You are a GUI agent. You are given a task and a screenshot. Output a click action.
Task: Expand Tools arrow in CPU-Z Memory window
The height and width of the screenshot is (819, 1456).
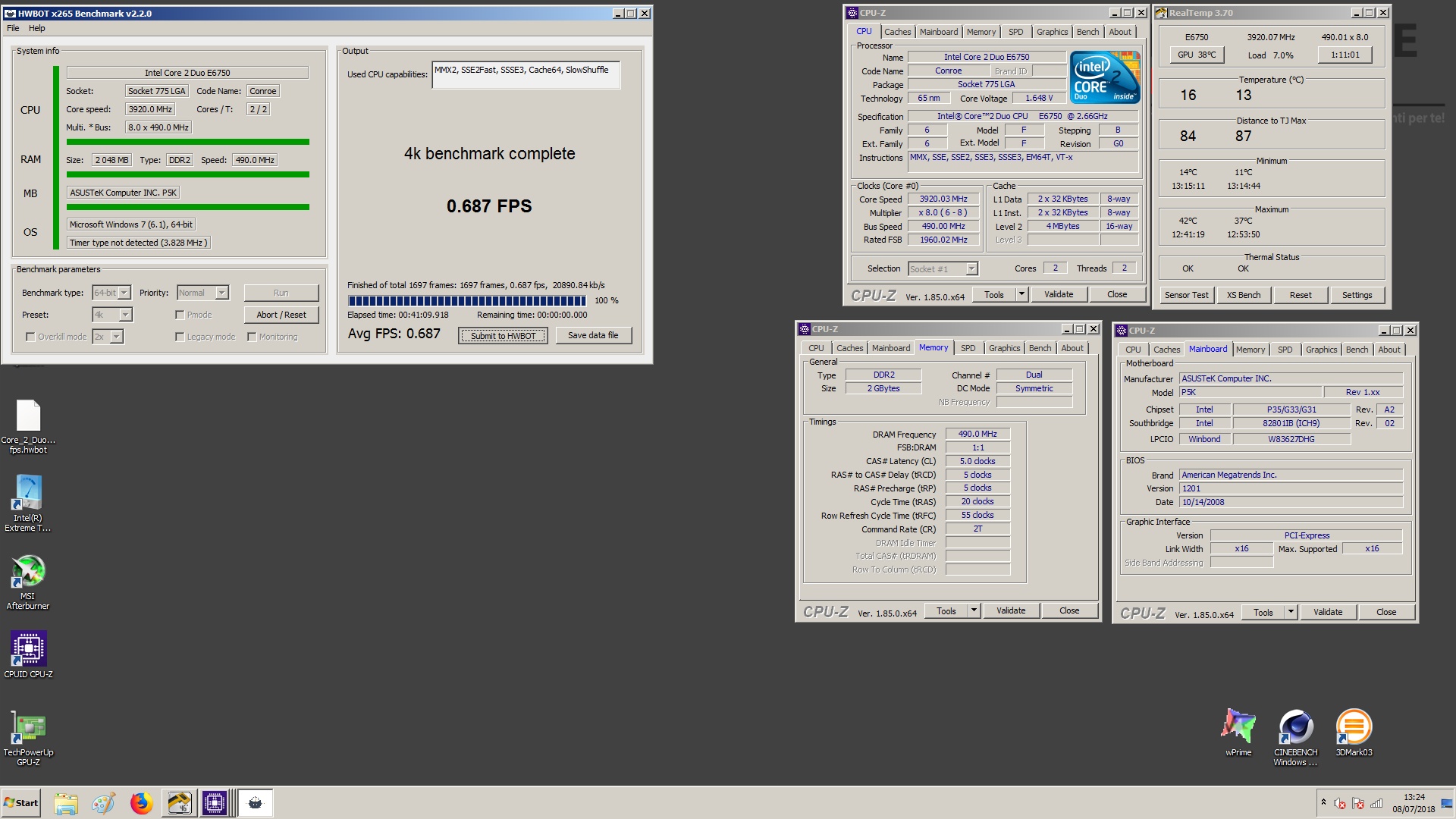974,610
